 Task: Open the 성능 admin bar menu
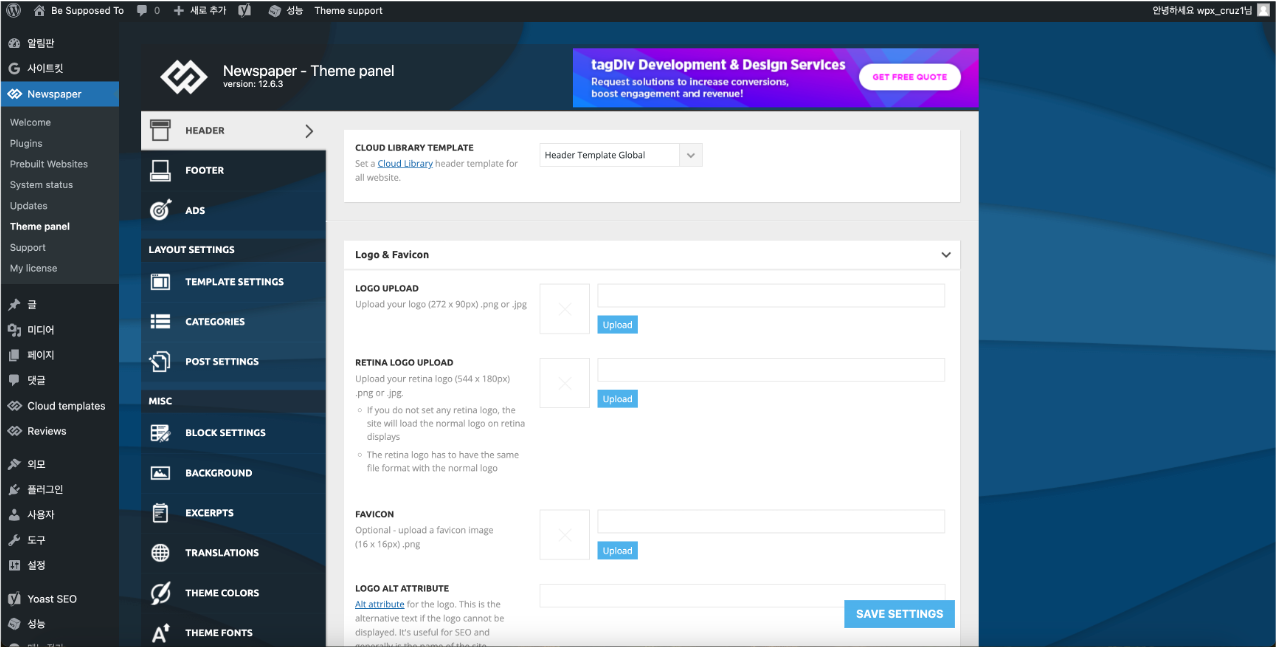coord(286,10)
